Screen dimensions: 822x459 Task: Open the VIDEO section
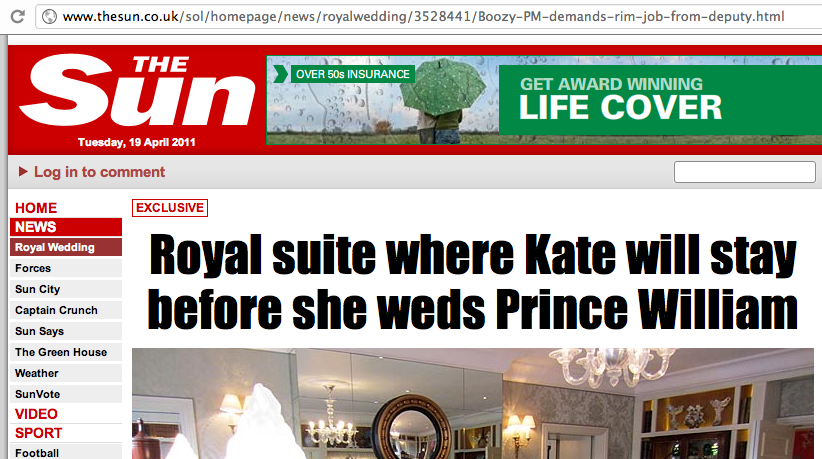point(36,414)
